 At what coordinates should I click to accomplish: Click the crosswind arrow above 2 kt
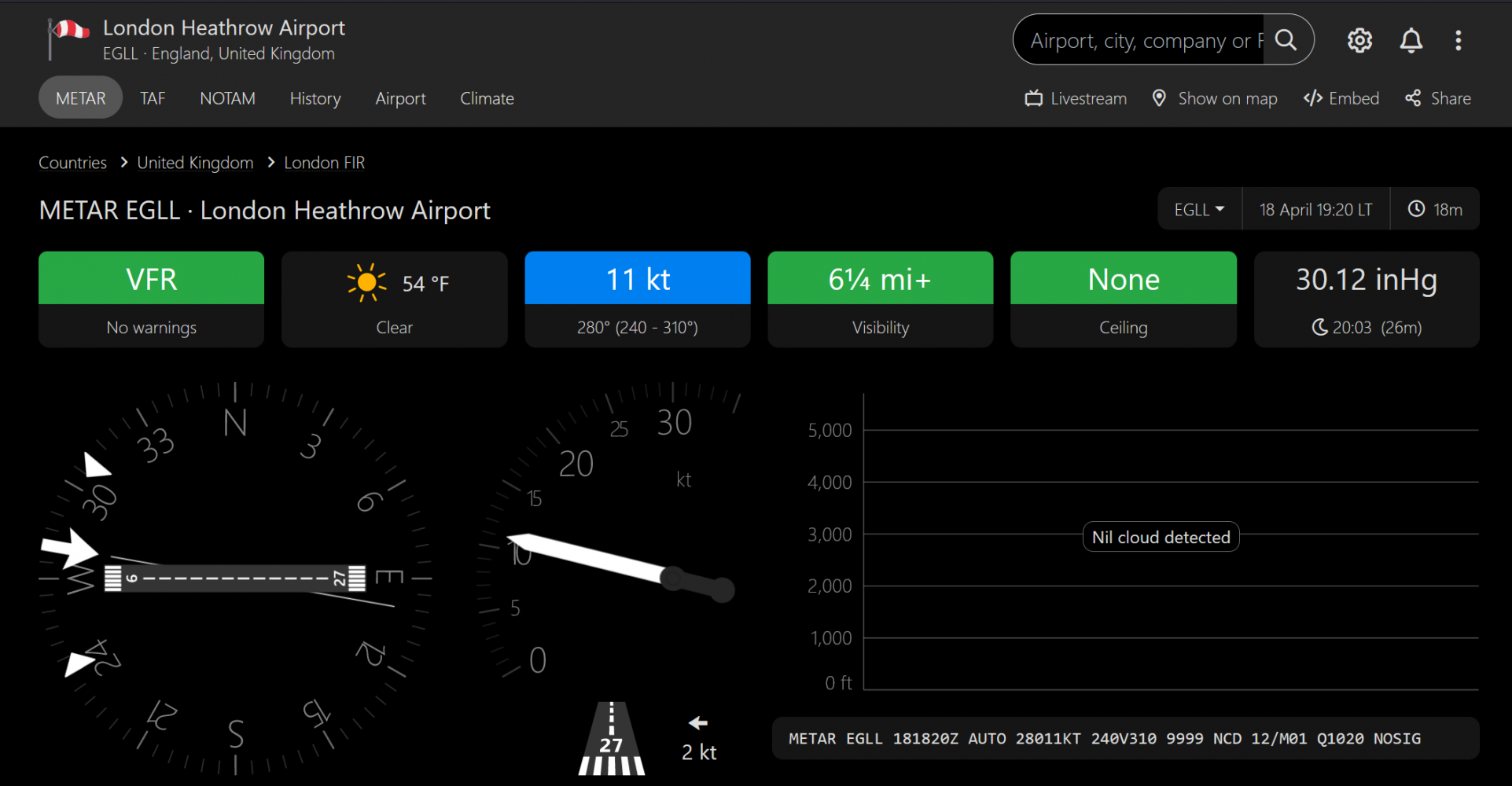[x=698, y=723]
